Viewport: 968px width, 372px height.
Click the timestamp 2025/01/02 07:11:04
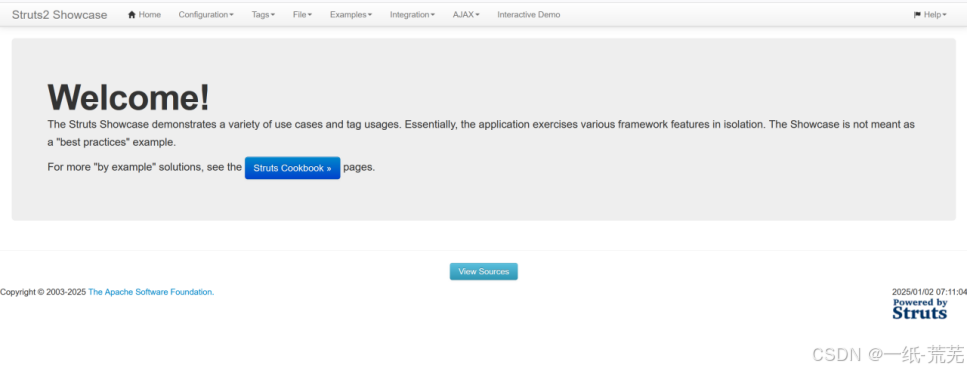(930, 292)
